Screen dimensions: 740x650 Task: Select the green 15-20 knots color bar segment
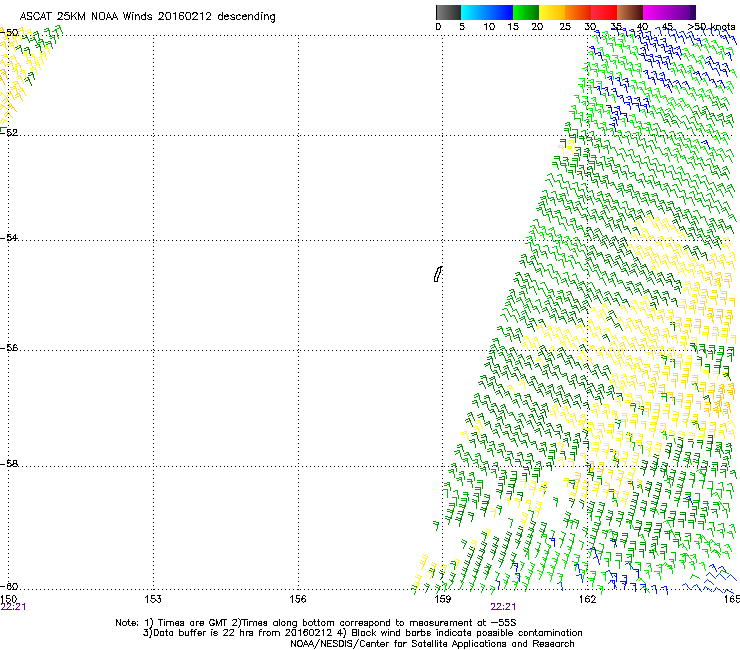[x=526, y=12]
